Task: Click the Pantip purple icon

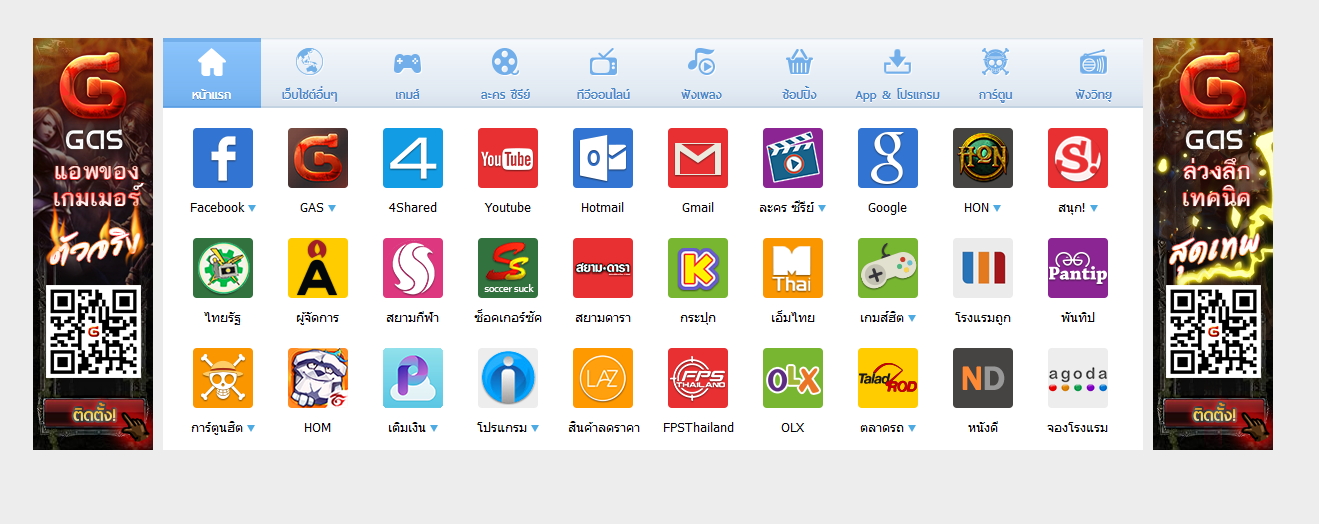Action: pyautogui.click(x=1078, y=268)
